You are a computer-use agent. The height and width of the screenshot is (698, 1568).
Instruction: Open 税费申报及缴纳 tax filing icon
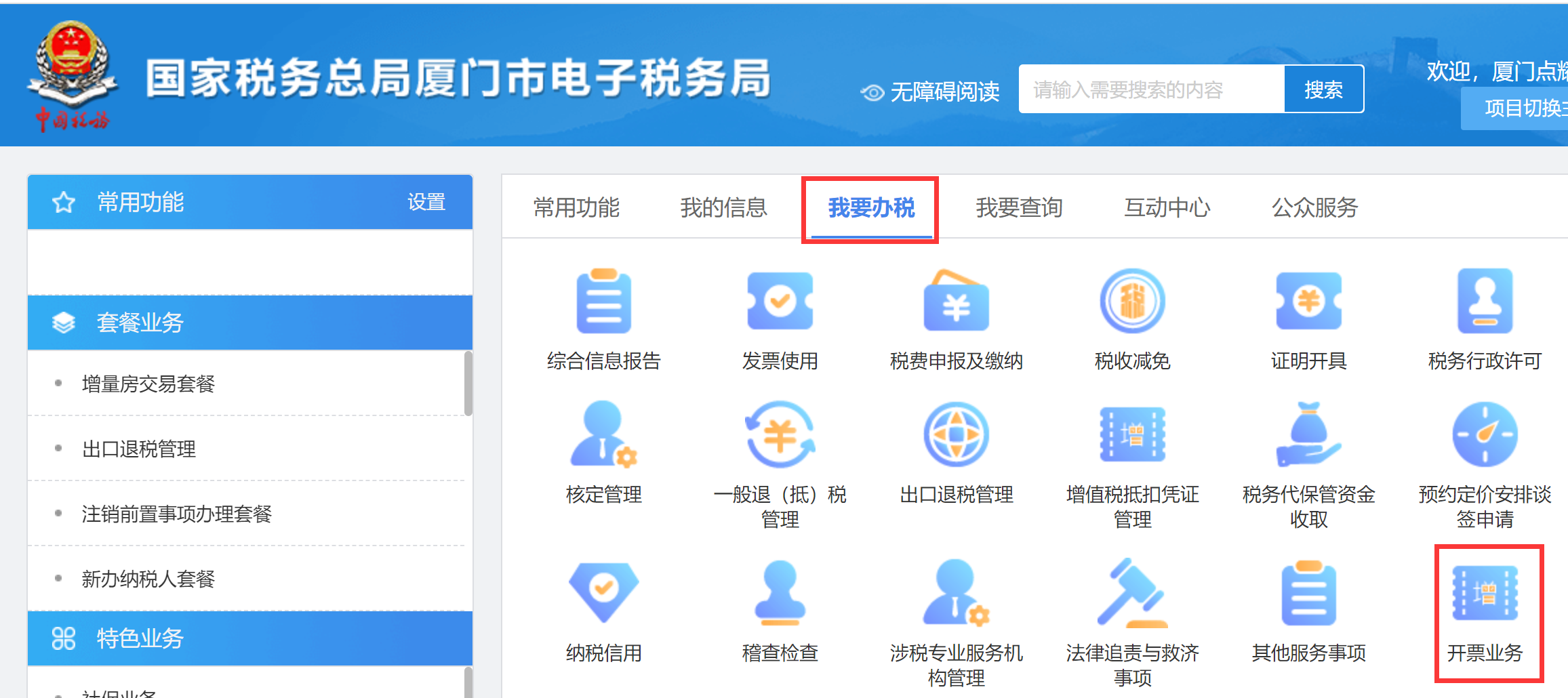coord(956,302)
